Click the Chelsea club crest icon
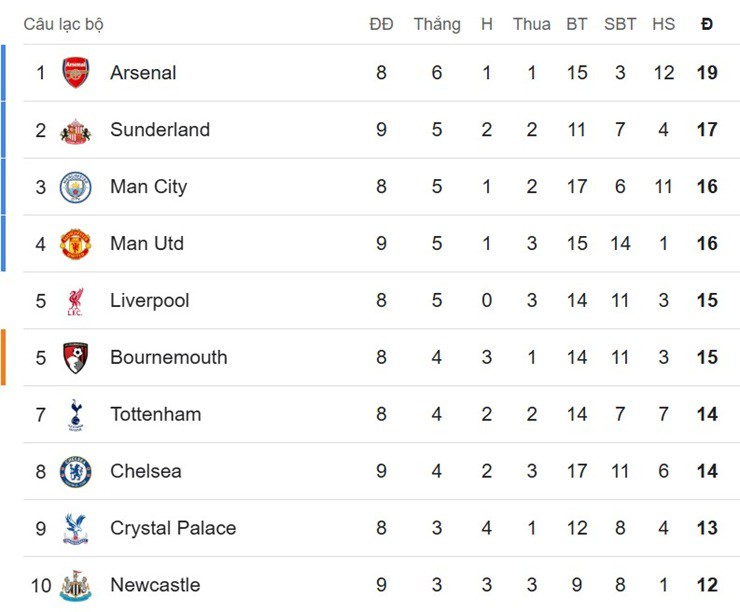Screen dimensions: 740x612 [76, 472]
